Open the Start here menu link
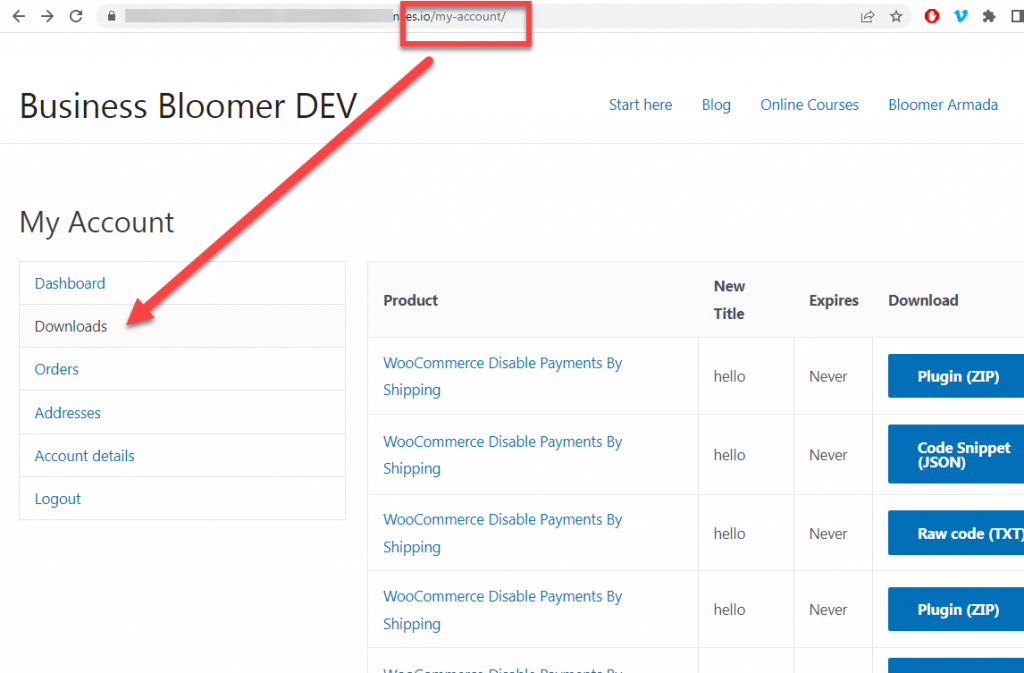 pos(640,104)
